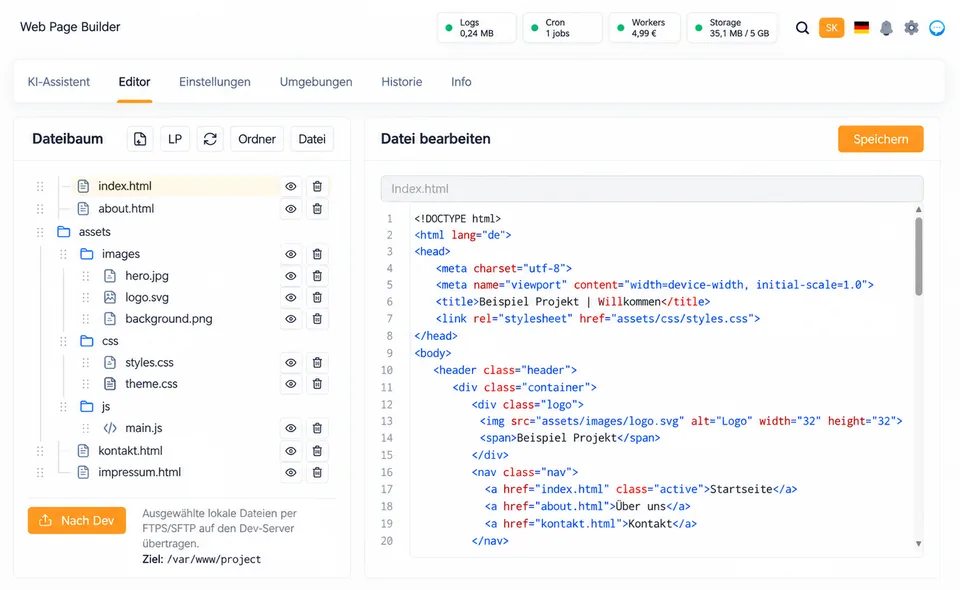
Task: Delete the images folder
Action: [x=317, y=254]
